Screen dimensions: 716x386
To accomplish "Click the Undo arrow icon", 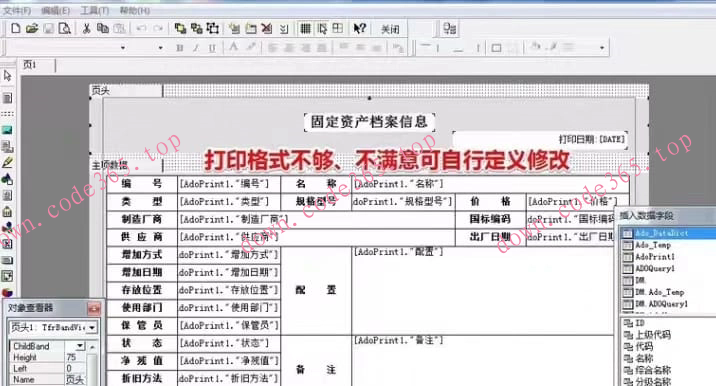I will (x=142, y=28).
